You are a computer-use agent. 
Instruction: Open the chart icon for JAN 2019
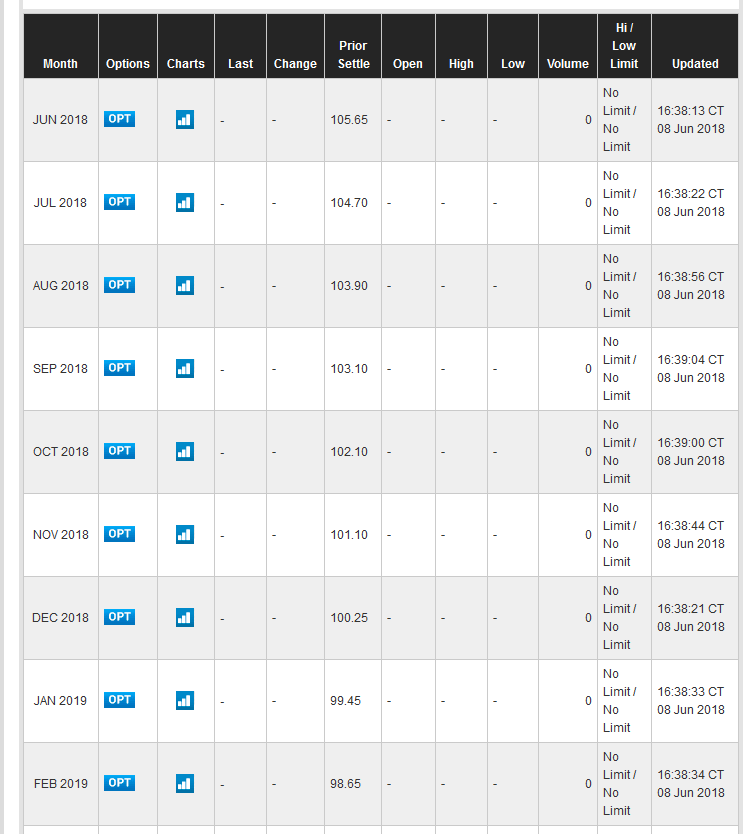click(185, 700)
